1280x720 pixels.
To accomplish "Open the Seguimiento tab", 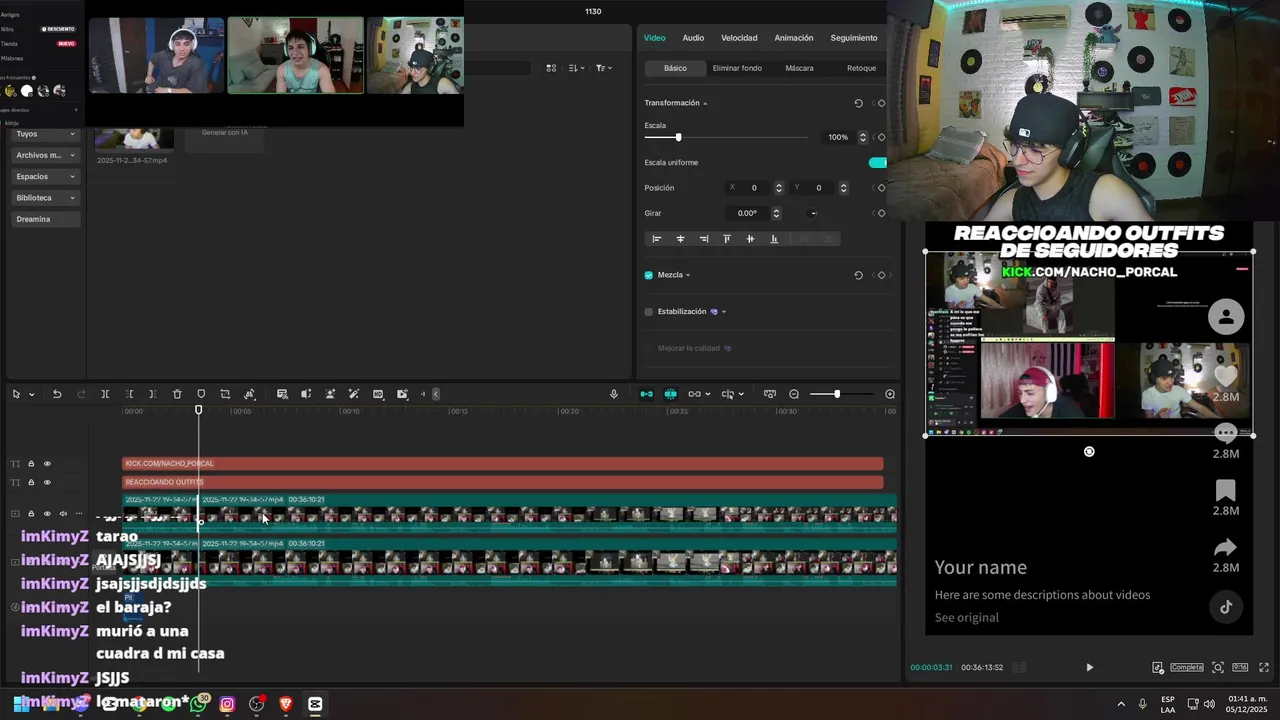I will click(854, 38).
